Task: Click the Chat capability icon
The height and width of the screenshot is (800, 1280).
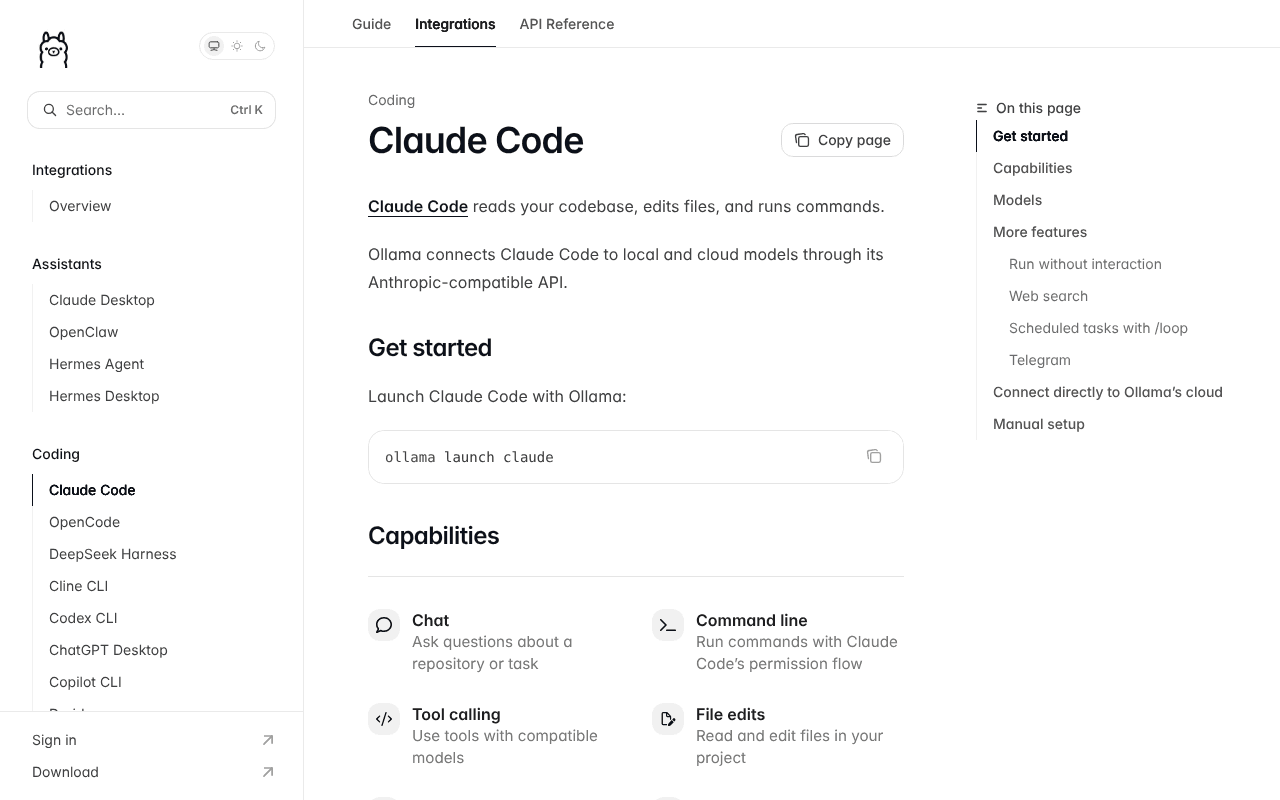Action: pyautogui.click(x=384, y=625)
